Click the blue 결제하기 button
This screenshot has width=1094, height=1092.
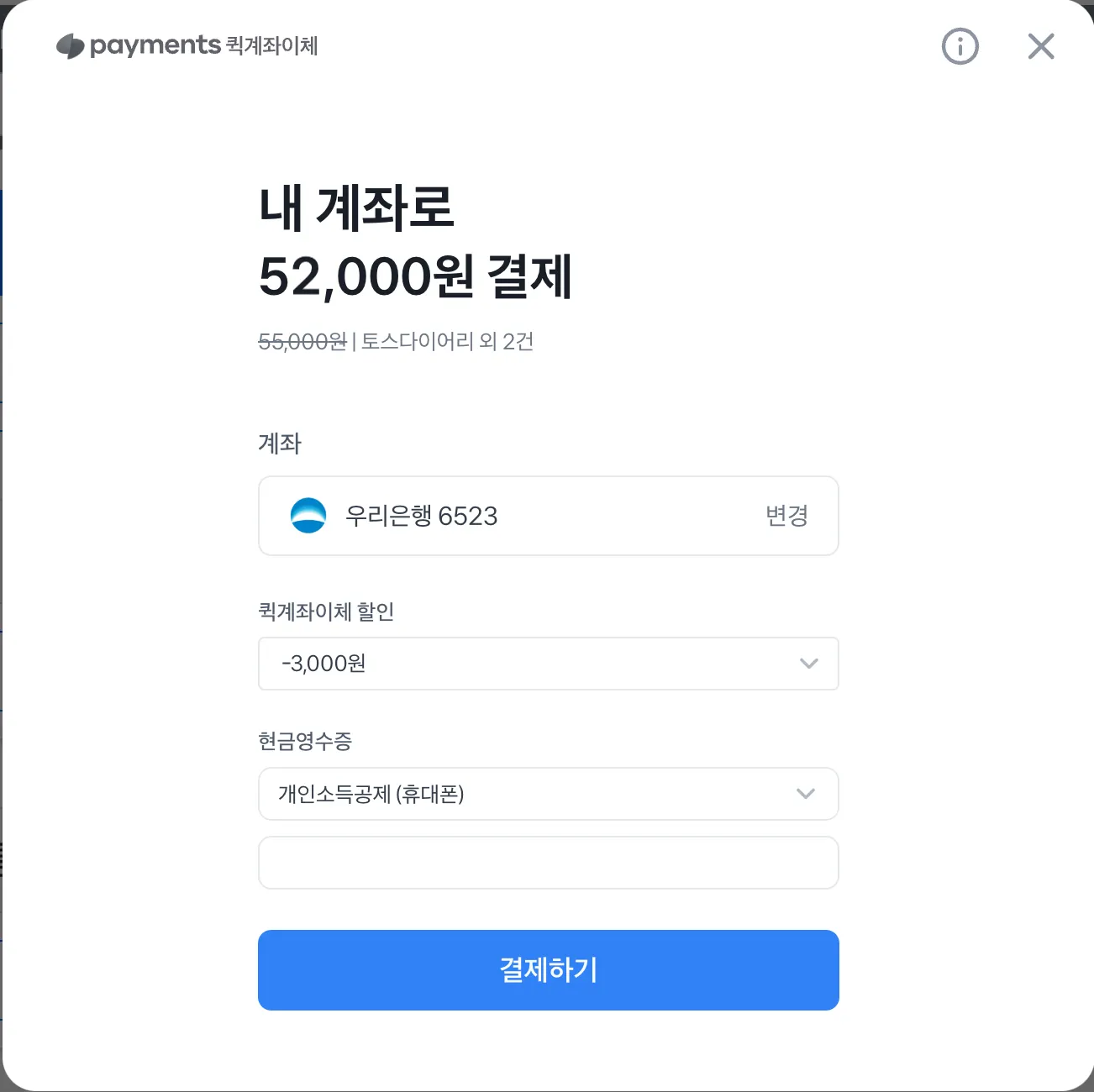549,970
